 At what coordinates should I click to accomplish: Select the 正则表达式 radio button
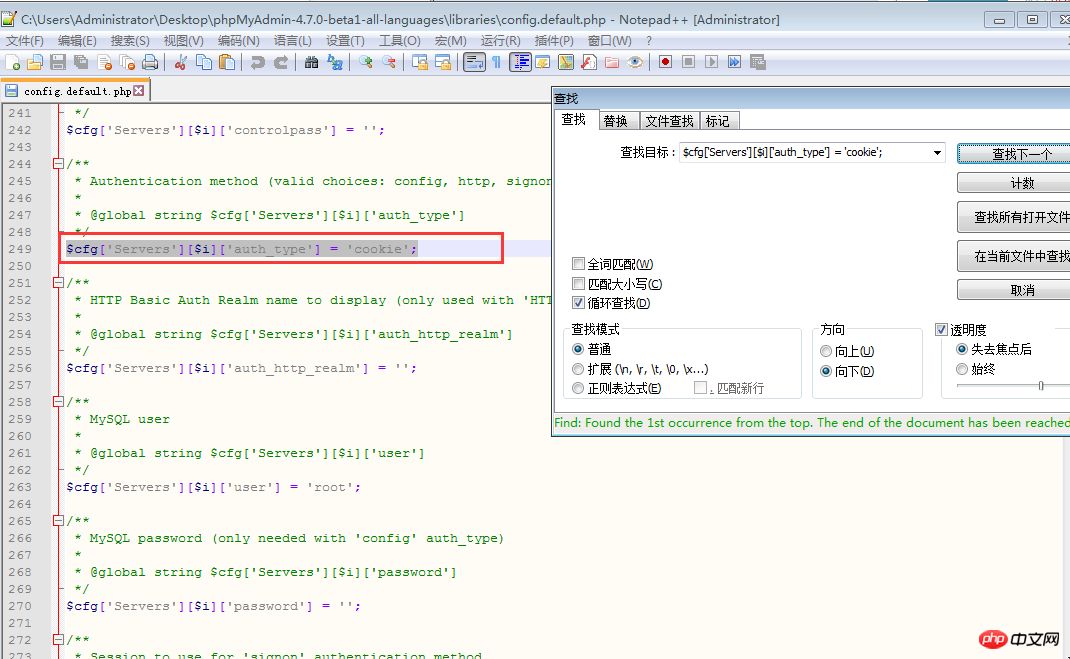[578, 388]
